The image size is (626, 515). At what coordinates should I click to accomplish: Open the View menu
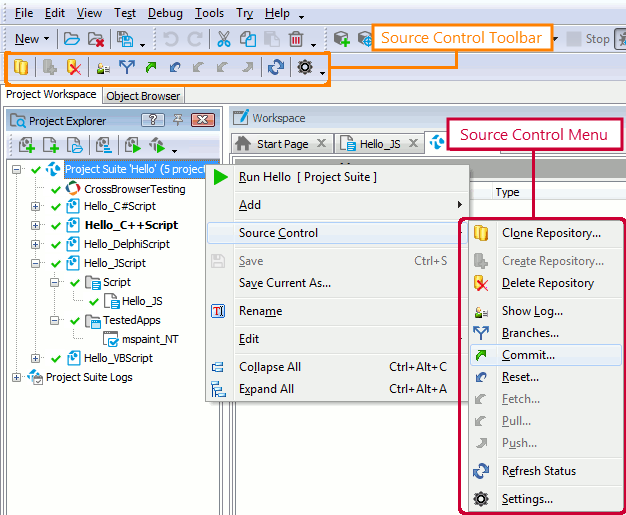[89, 13]
